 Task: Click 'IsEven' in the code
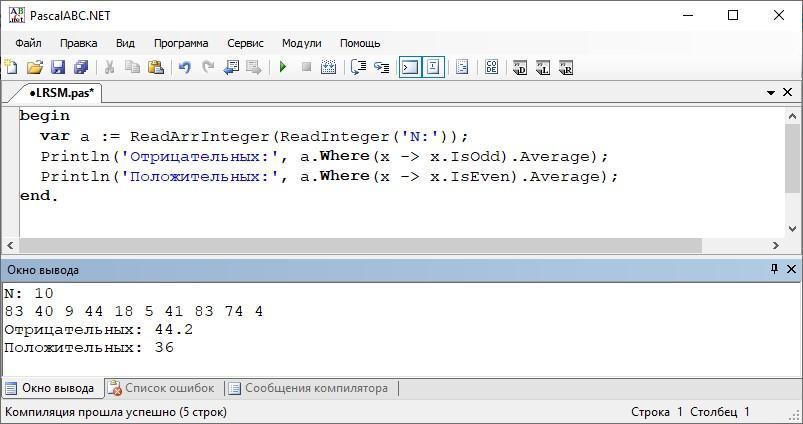(480, 176)
